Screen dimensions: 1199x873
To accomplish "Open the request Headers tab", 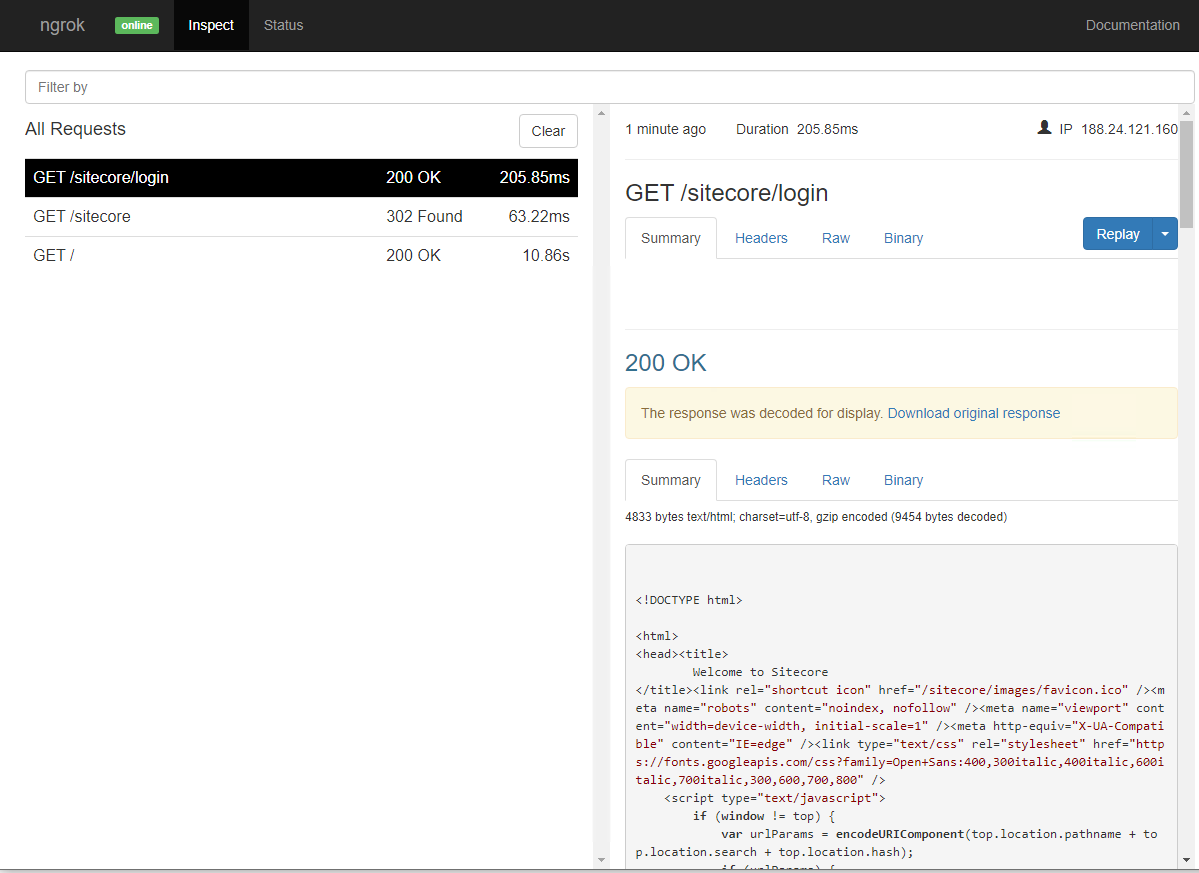I will tap(761, 238).
